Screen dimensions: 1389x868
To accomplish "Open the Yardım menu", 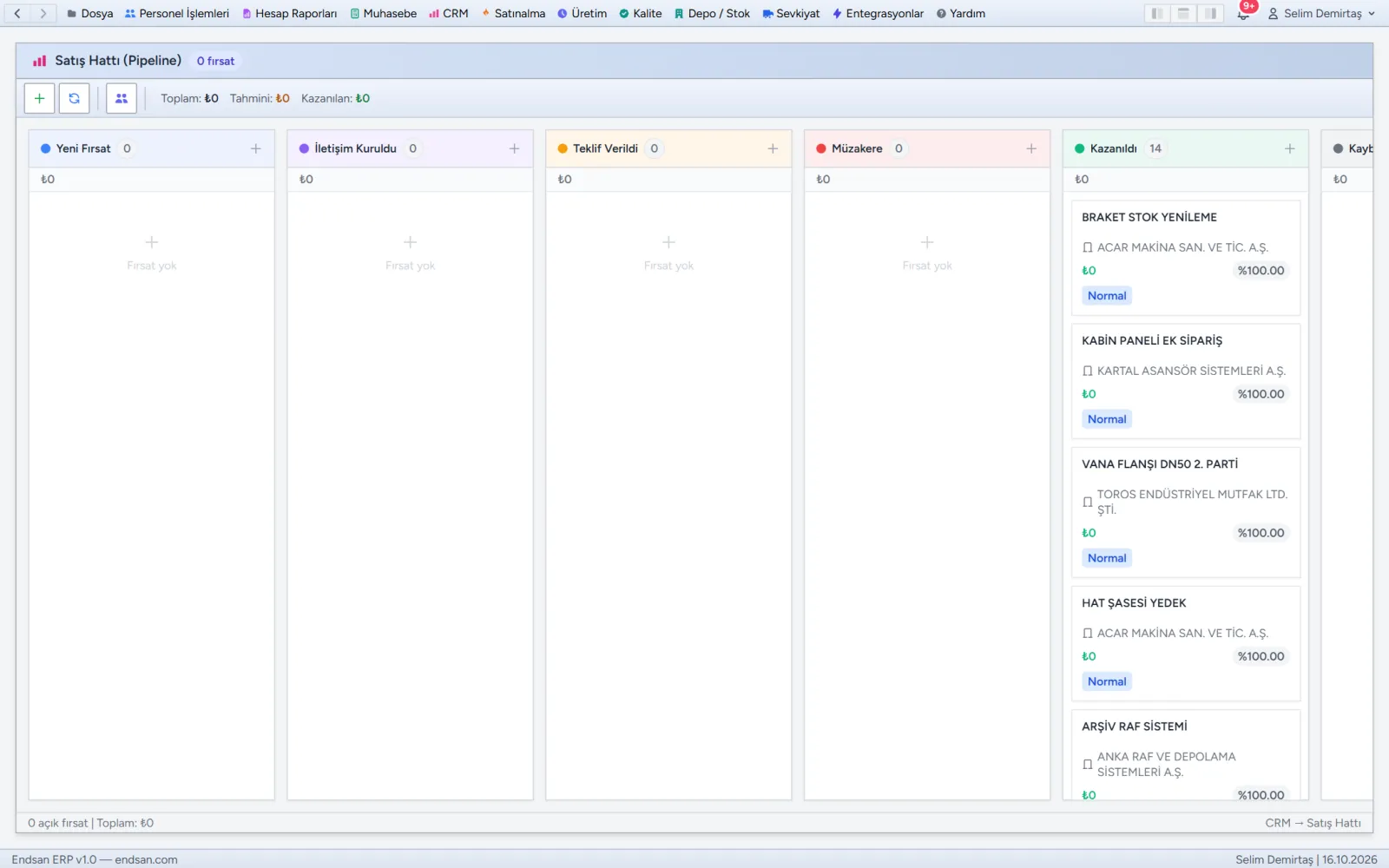I will pyautogui.click(x=961, y=14).
